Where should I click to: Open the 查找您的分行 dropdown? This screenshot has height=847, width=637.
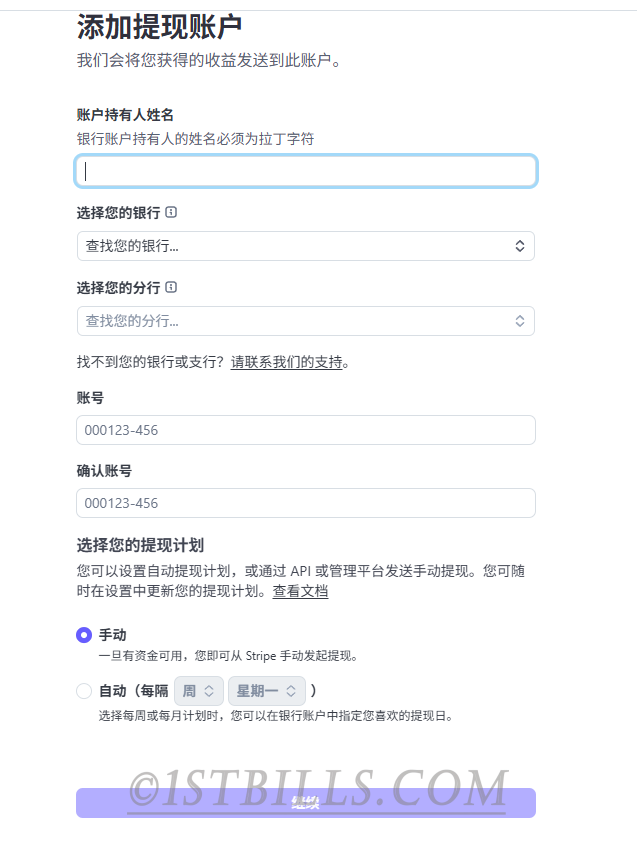tap(305, 321)
